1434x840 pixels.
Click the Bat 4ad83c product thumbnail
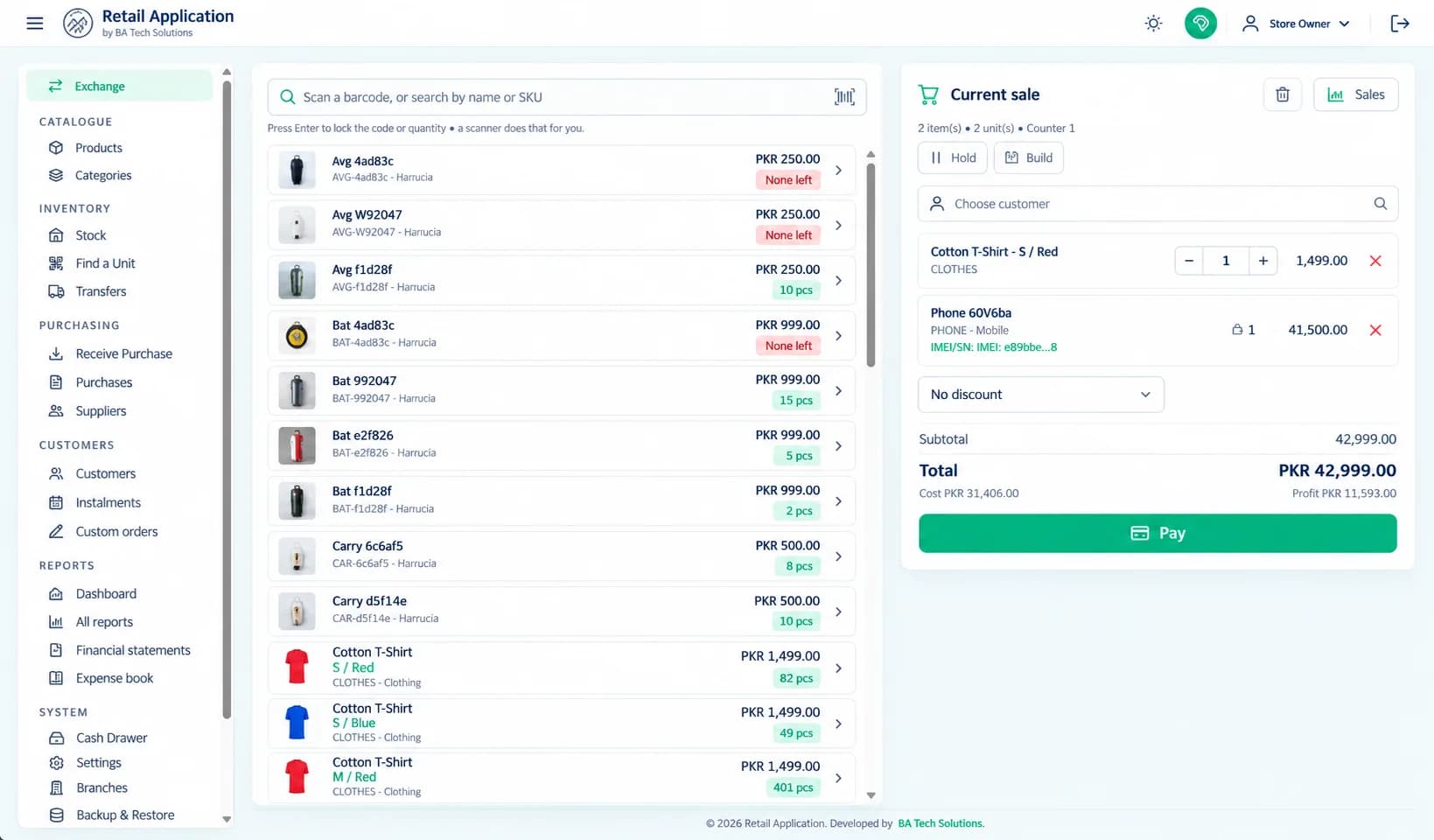297,336
